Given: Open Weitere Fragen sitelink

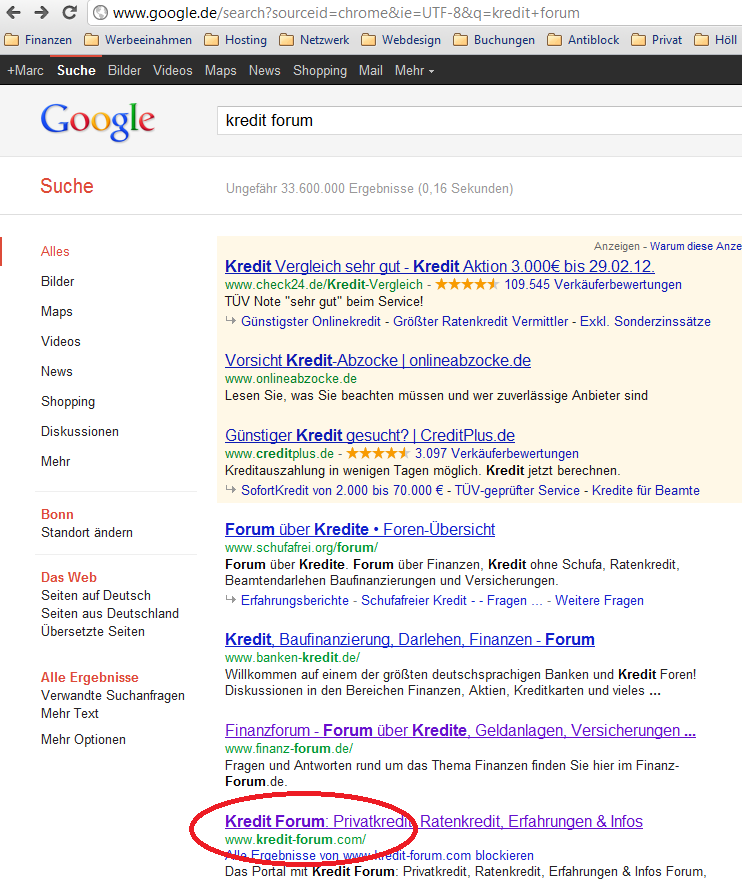Looking at the screenshot, I should click(599, 601).
